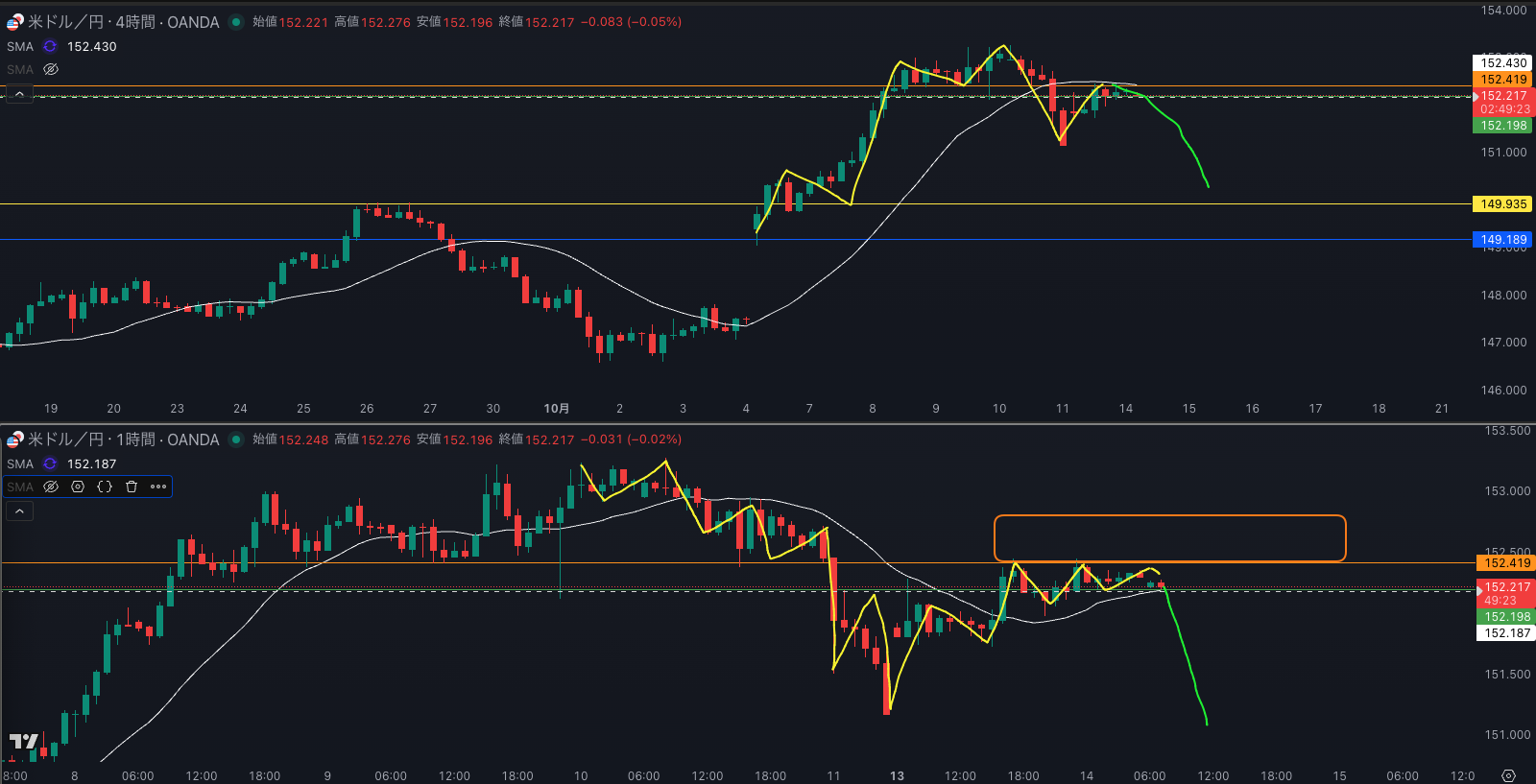Open more options for the lower SMA
Viewport: 1536px width, 784px height.
click(x=158, y=487)
